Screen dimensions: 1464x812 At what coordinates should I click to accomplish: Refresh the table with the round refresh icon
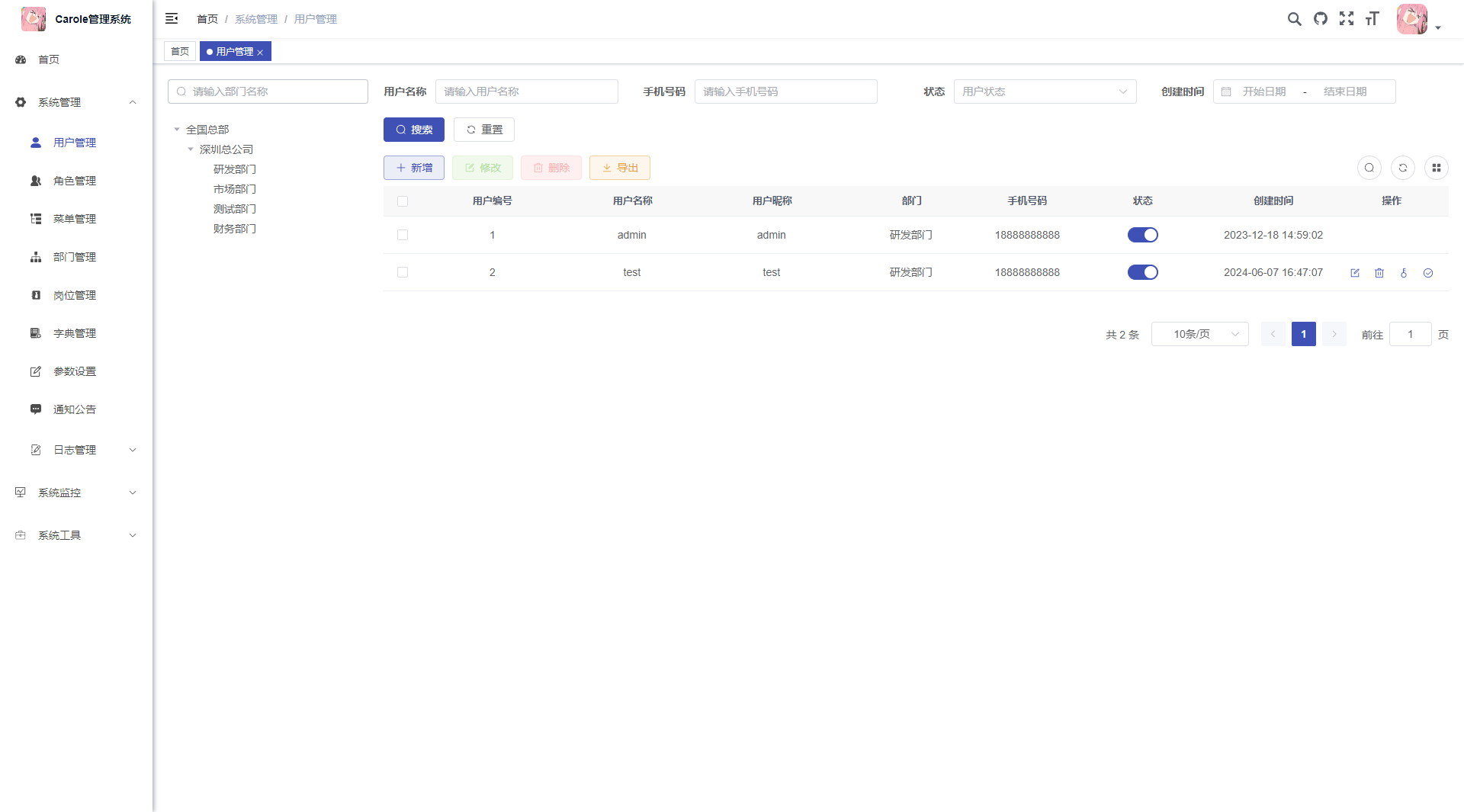[x=1403, y=168]
